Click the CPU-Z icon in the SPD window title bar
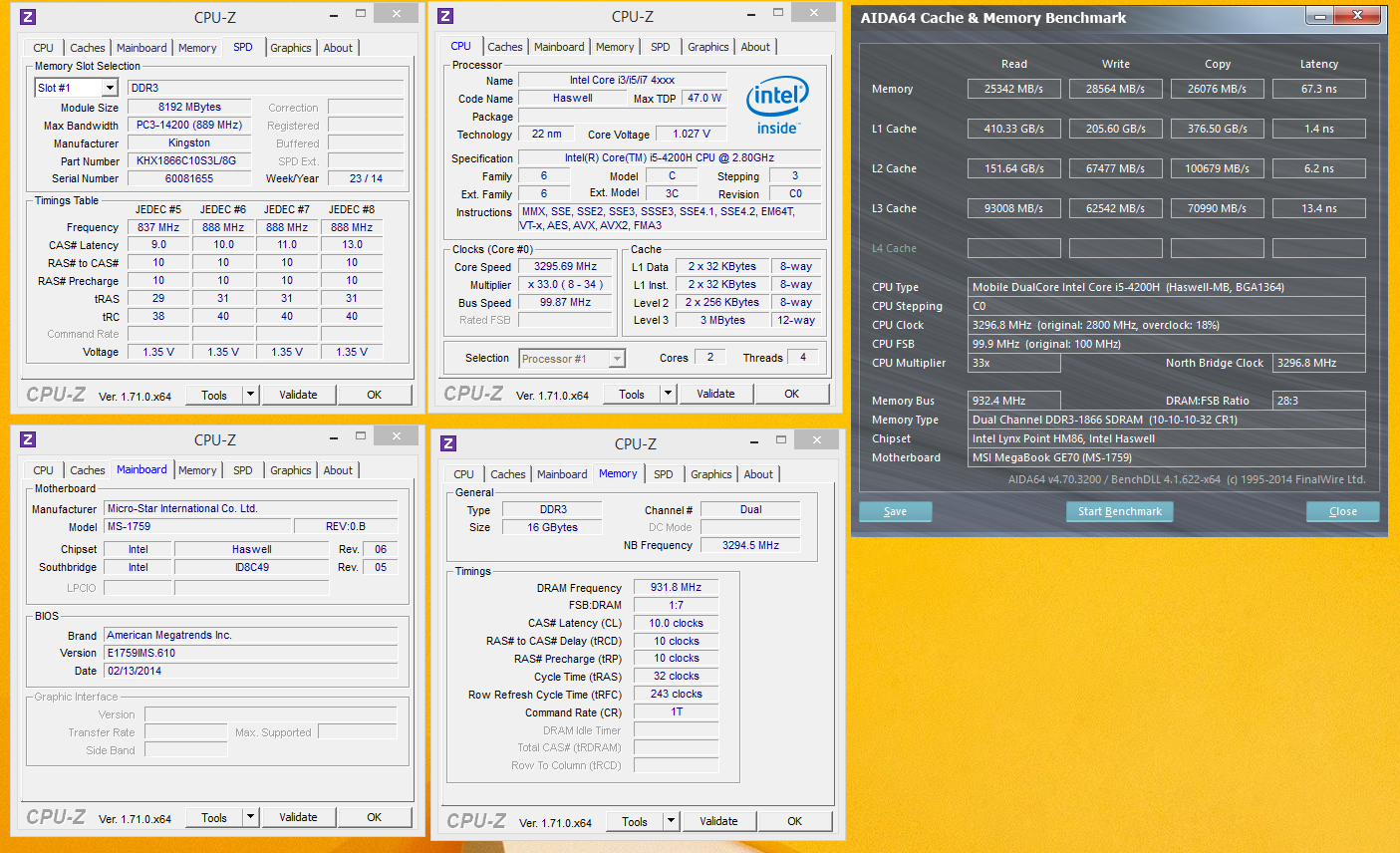1400x853 pixels. pos(28,17)
